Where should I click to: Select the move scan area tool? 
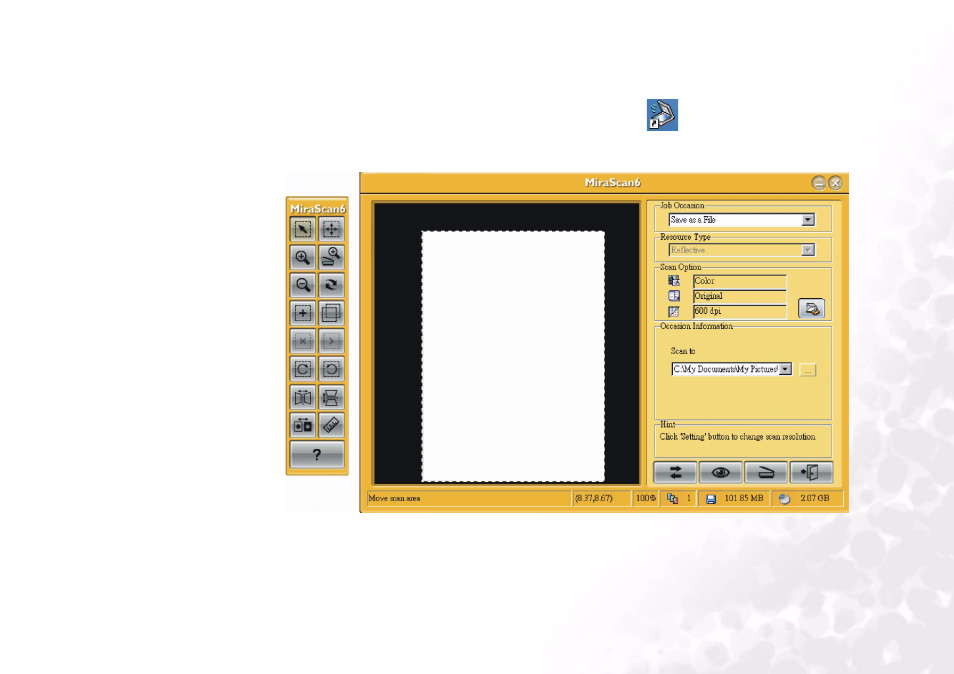pos(331,229)
